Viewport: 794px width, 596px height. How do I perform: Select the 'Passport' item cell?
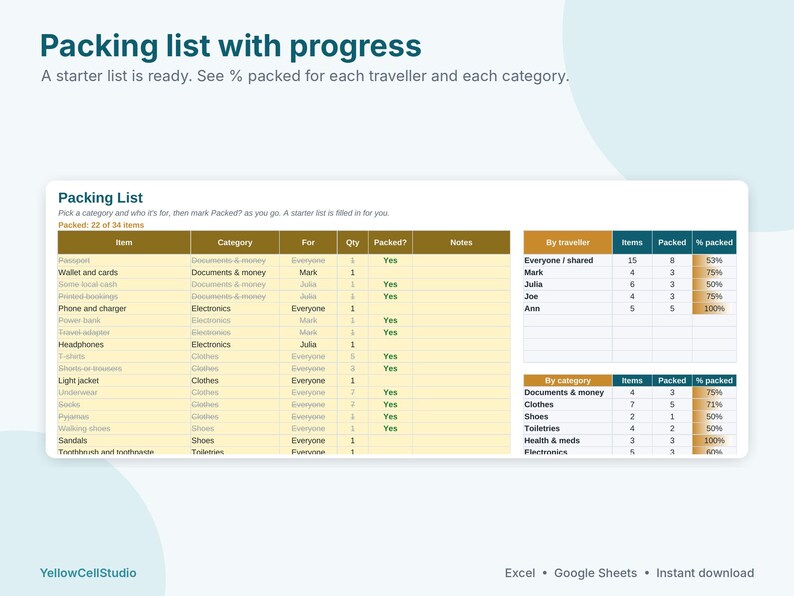point(124,260)
